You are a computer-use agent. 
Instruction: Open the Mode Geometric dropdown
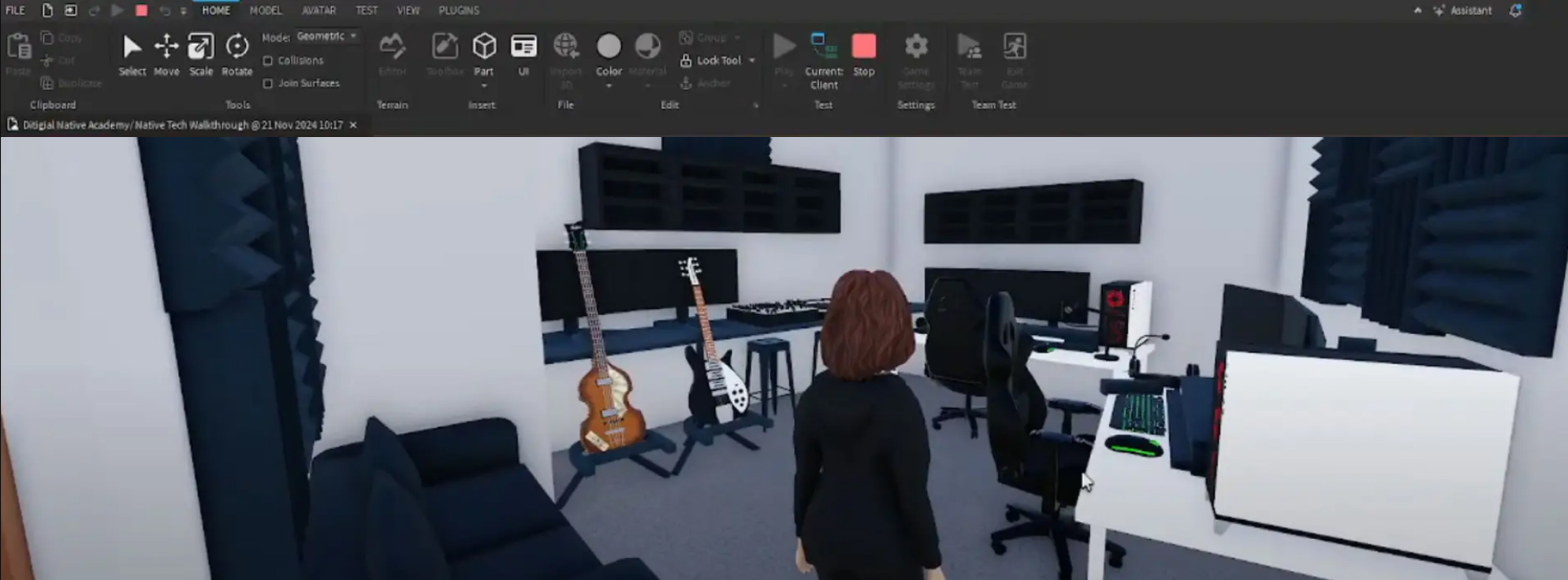tap(327, 36)
